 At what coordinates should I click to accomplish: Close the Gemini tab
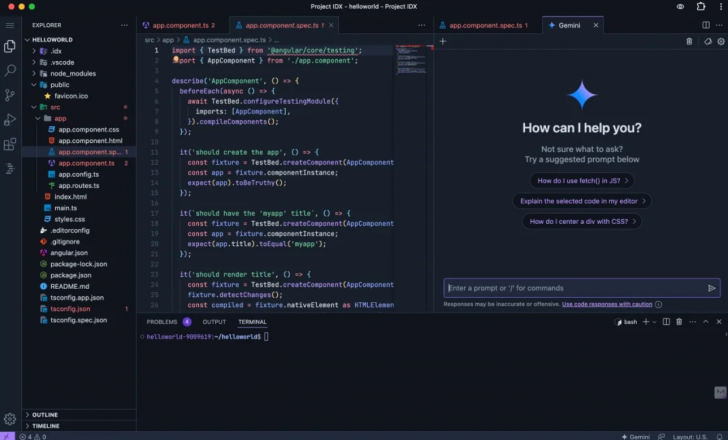(x=596, y=25)
